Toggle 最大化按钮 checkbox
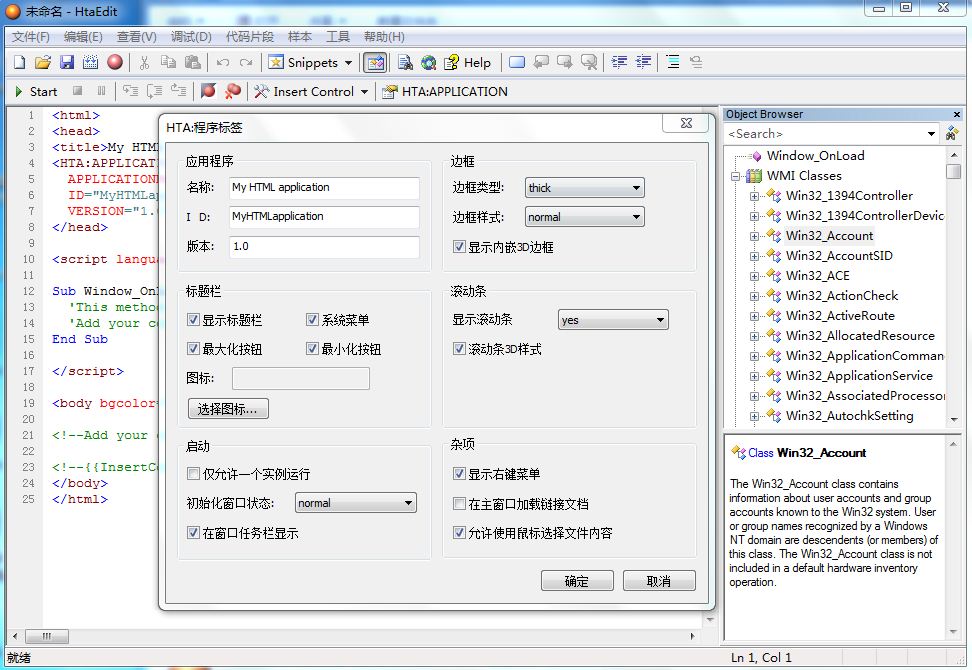The height and width of the screenshot is (670, 972). [193, 349]
